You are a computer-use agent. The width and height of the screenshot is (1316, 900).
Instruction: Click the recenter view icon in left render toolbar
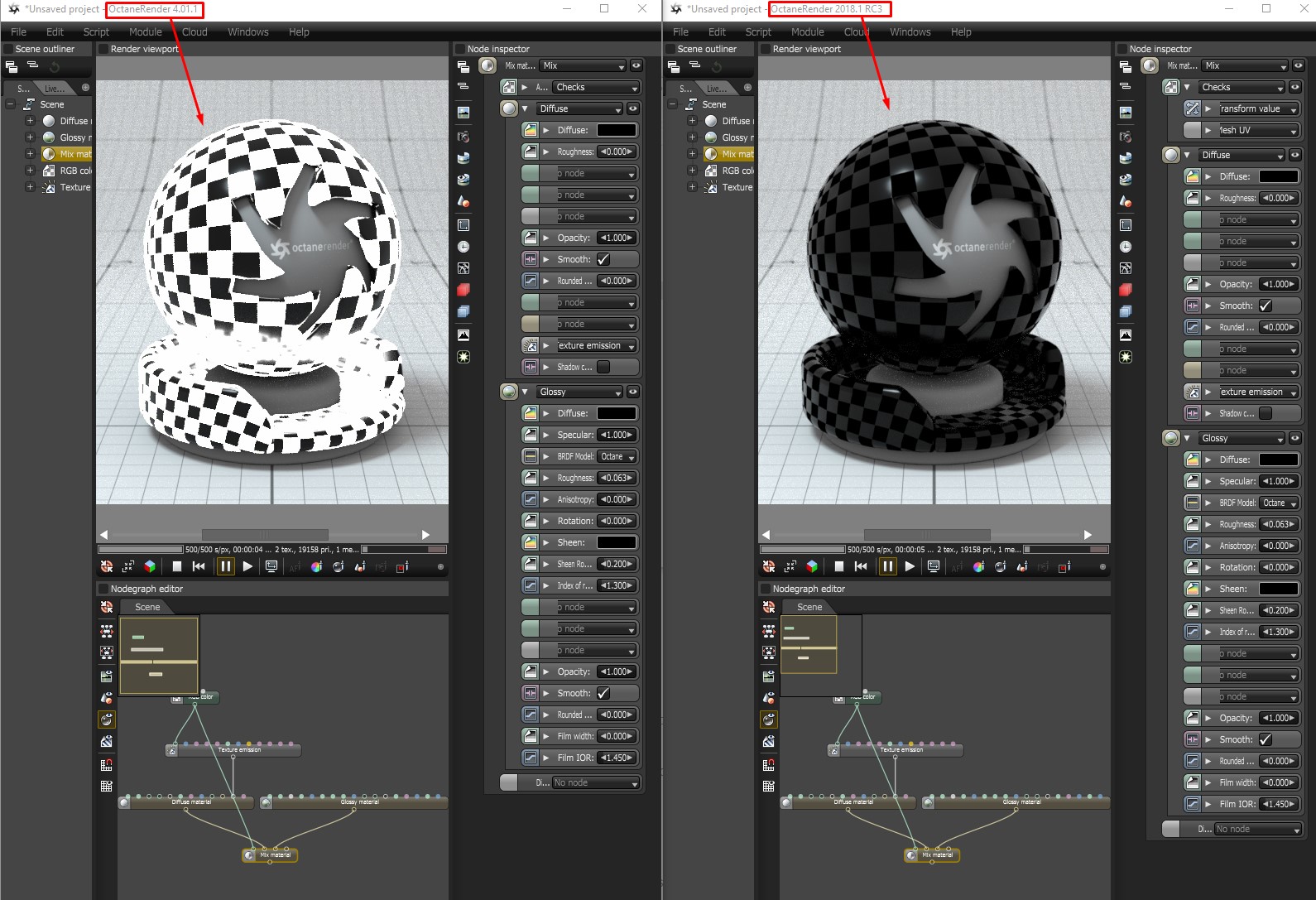pyautogui.click(x=107, y=566)
